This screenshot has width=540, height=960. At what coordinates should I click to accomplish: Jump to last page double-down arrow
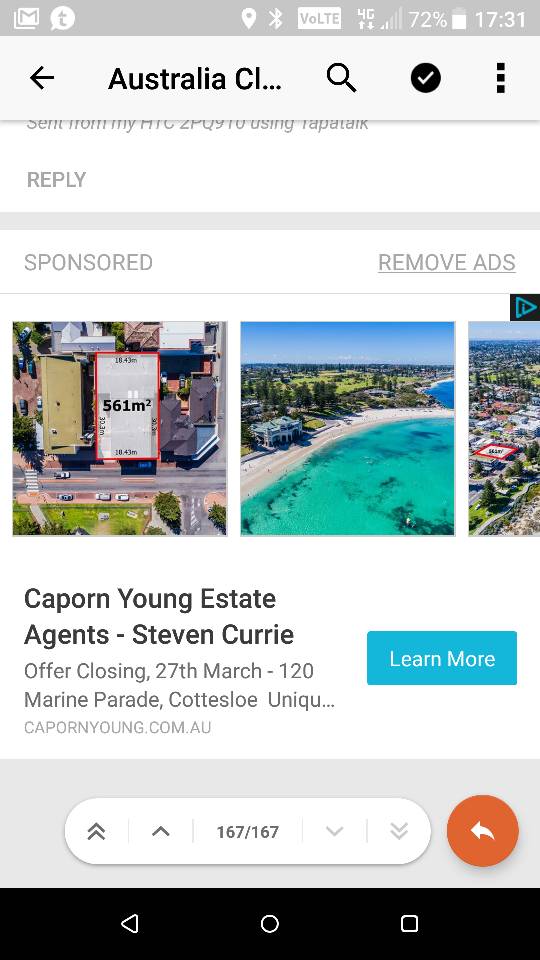click(x=399, y=831)
